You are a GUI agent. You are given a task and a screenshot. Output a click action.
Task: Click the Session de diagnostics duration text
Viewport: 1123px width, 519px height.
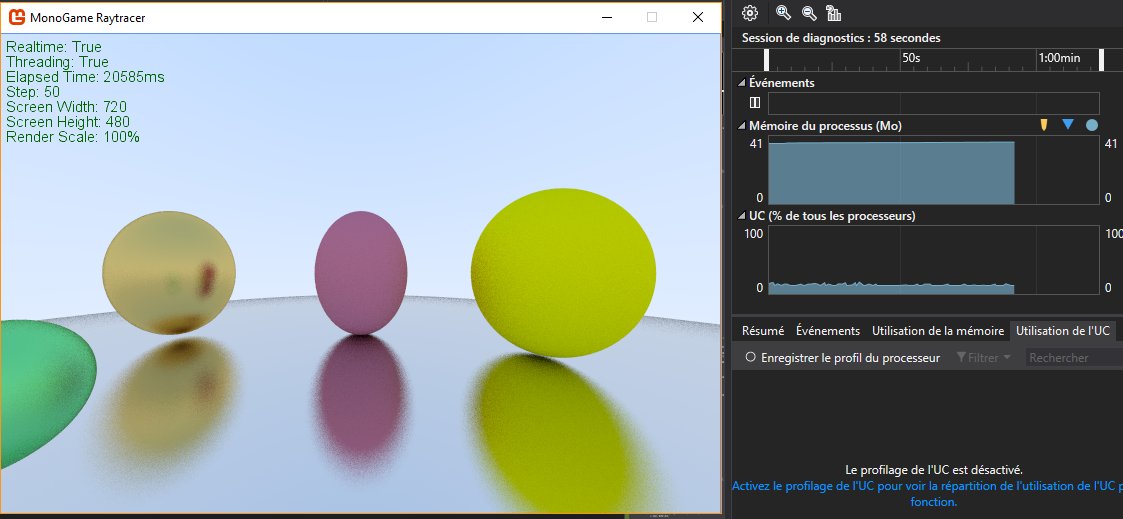(841, 38)
